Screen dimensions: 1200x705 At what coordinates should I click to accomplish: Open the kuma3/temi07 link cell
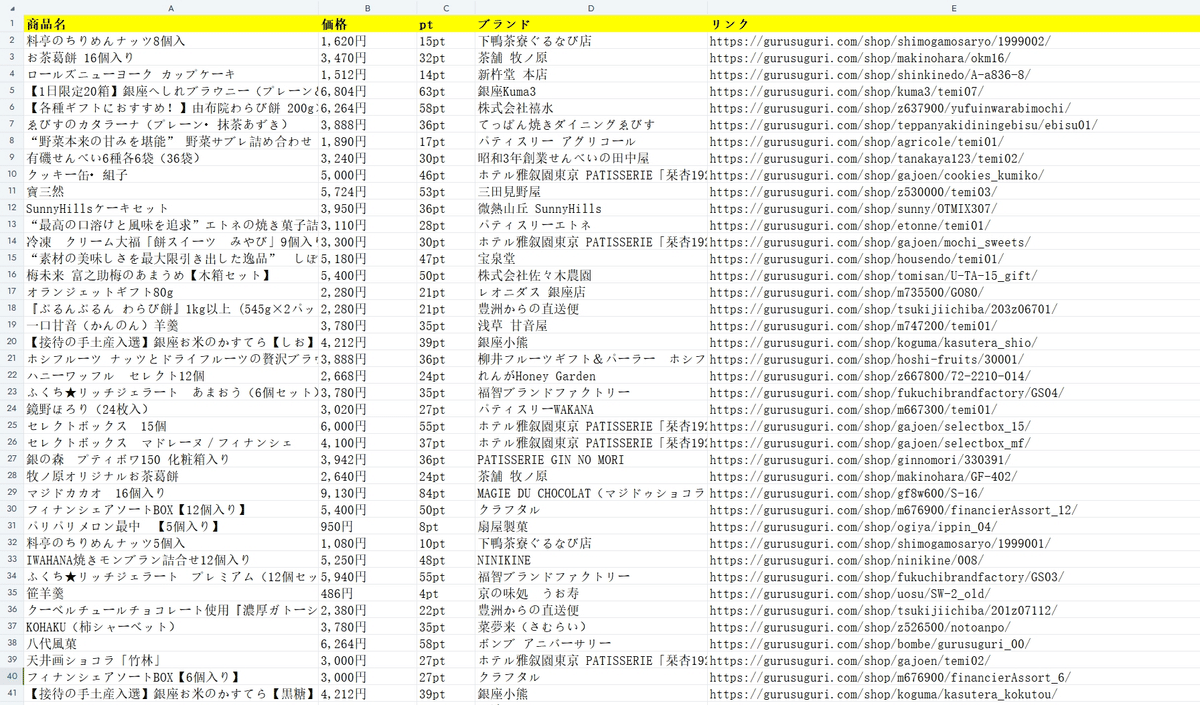(x=954, y=91)
